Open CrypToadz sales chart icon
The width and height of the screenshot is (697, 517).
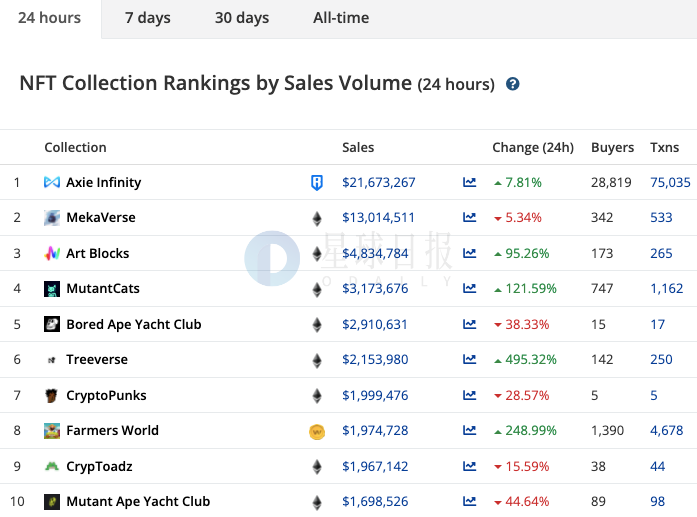click(469, 466)
